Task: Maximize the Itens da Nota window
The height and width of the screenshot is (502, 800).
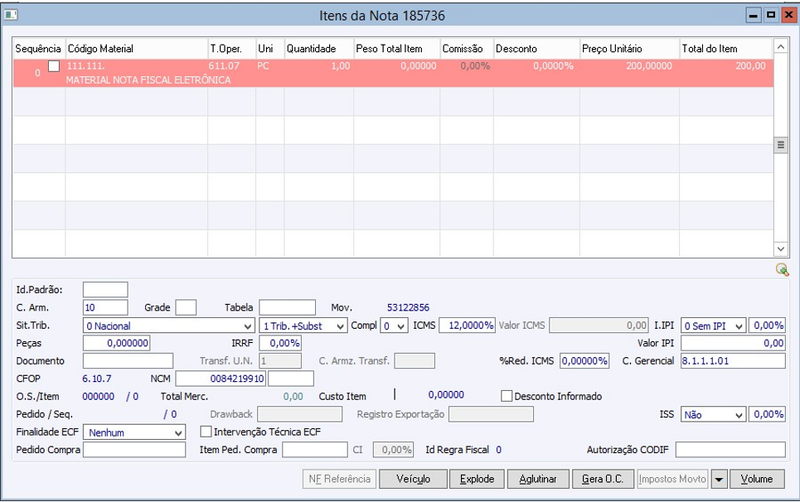Action: 771,15
